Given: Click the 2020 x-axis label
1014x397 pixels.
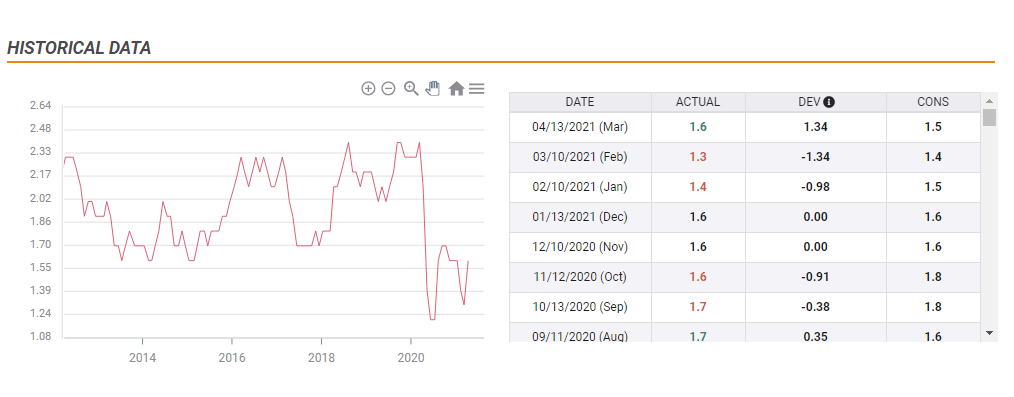Looking at the screenshot, I should [x=411, y=358].
